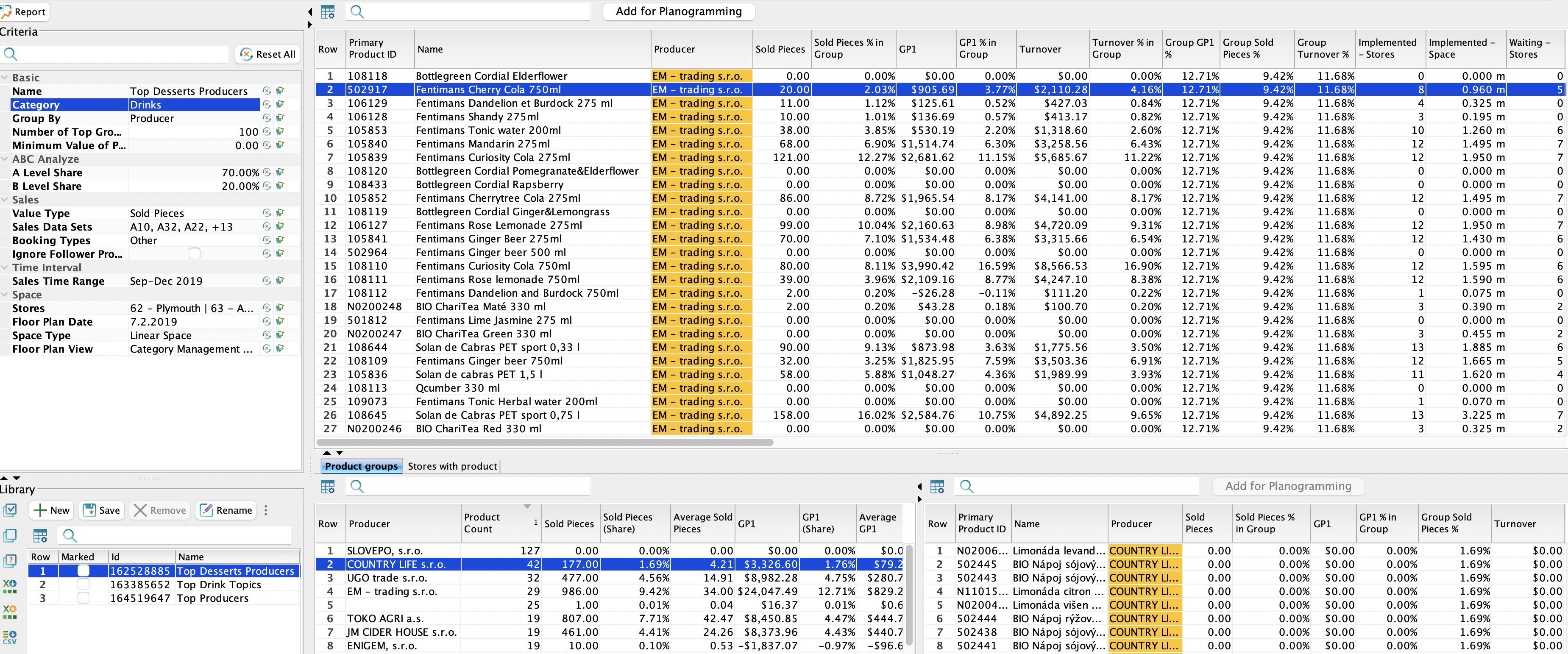This screenshot has width=1568, height=654.
Task: Click up arrow above Library panel
Action: tap(4, 478)
